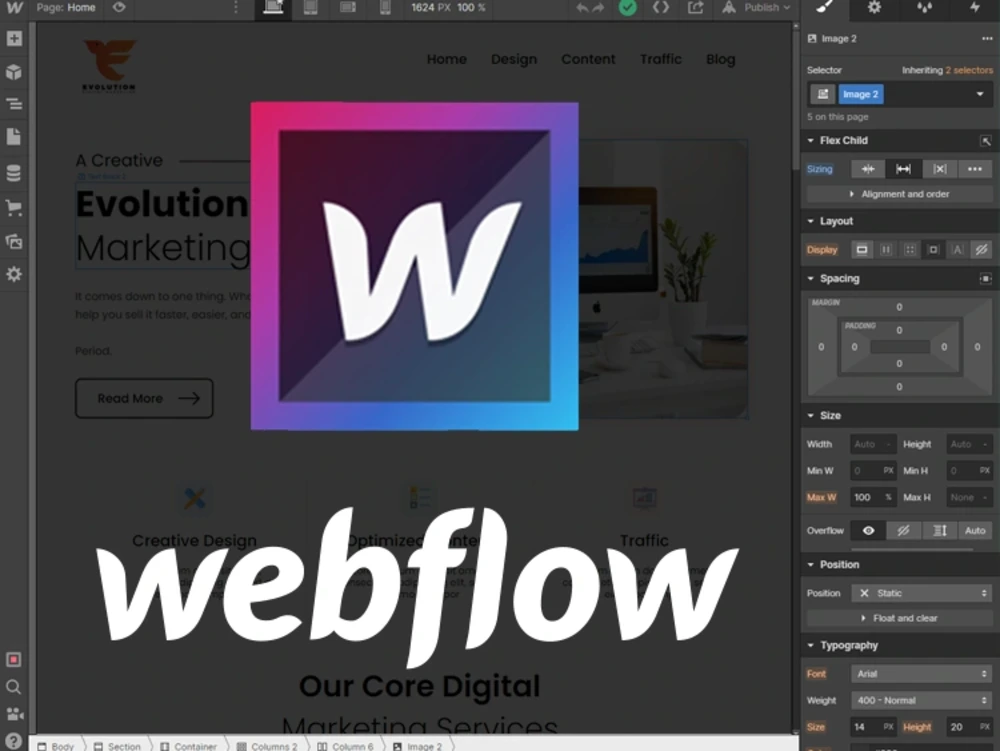Open the Navigator panel
1000x751 pixels.
click(x=14, y=104)
